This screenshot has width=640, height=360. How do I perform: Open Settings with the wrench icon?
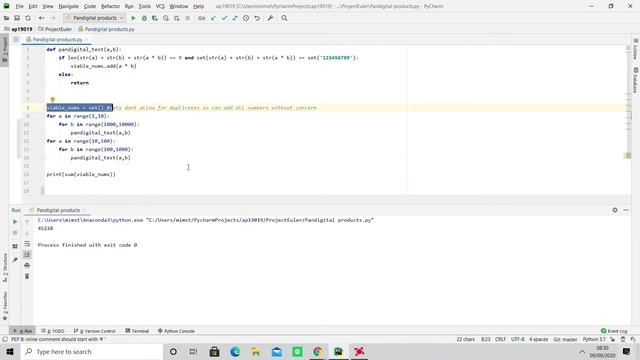coord(271,18)
